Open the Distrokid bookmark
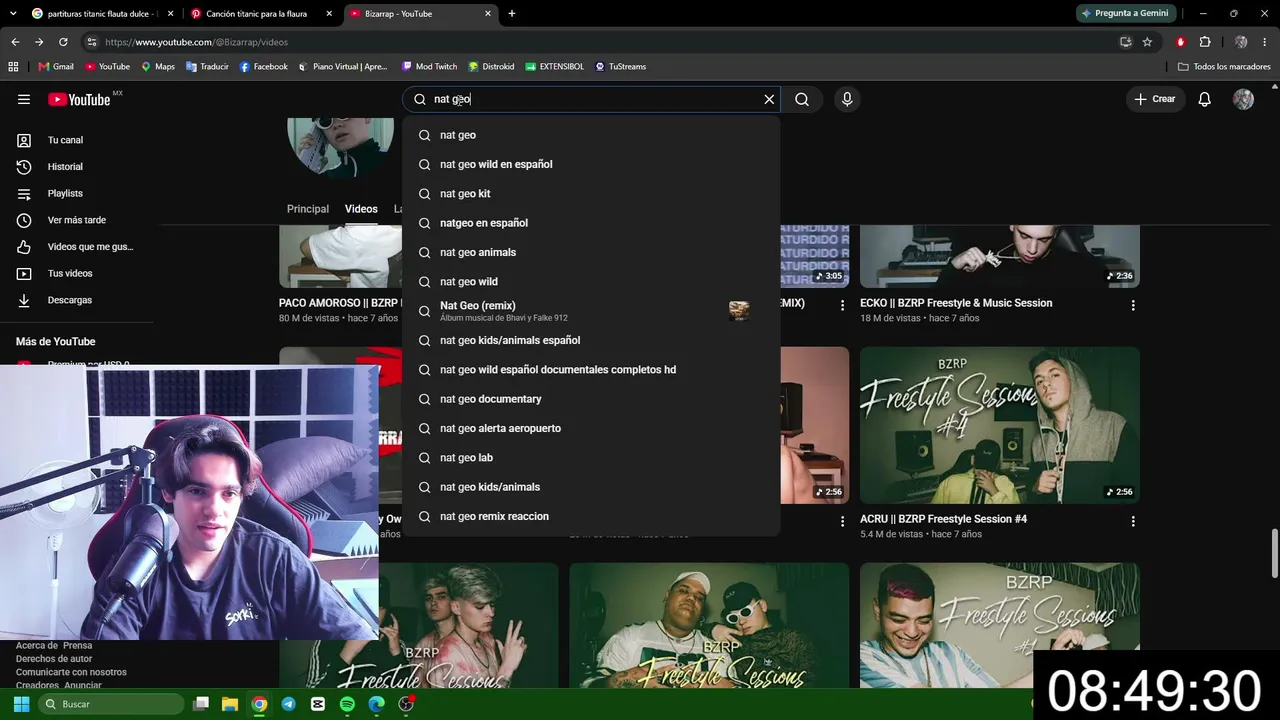Image resolution: width=1280 pixels, height=720 pixels. coord(491,67)
